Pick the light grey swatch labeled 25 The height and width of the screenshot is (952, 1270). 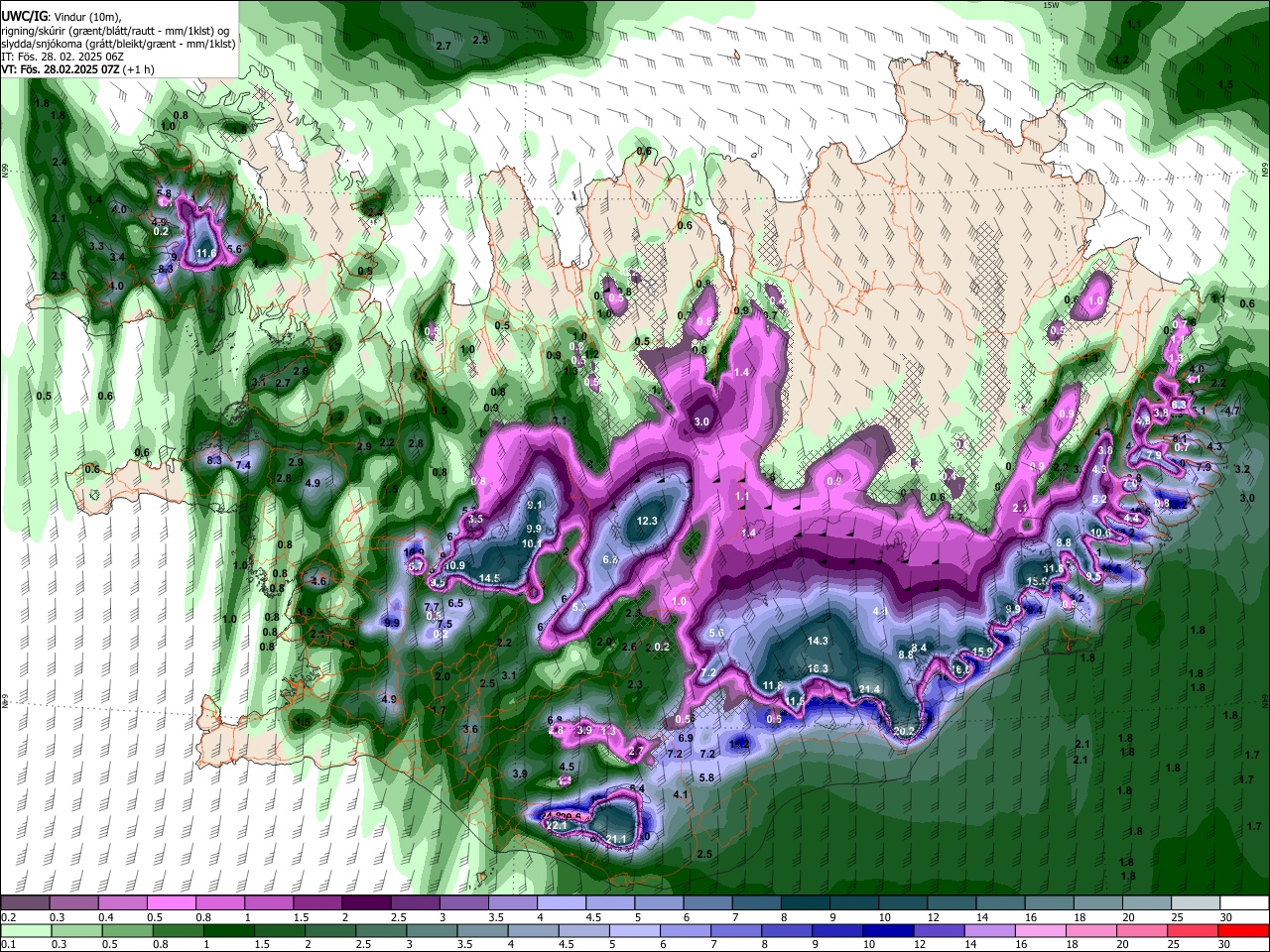(1197, 902)
